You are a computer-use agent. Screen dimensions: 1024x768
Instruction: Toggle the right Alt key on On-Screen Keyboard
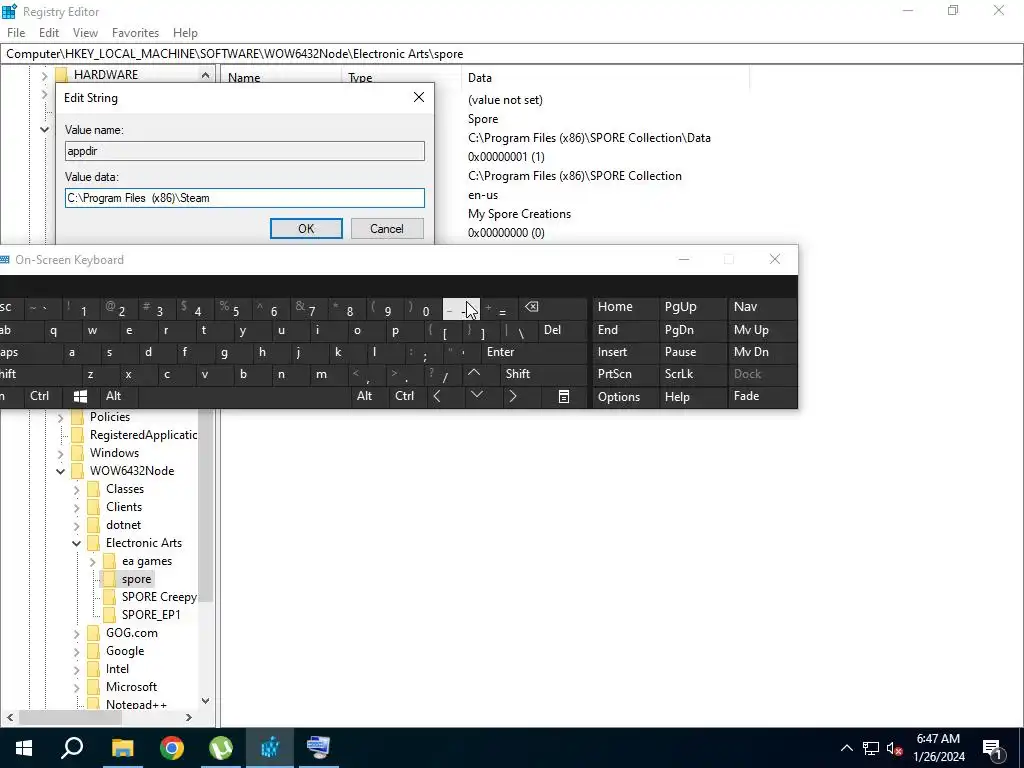pyautogui.click(x=364, y=396)
